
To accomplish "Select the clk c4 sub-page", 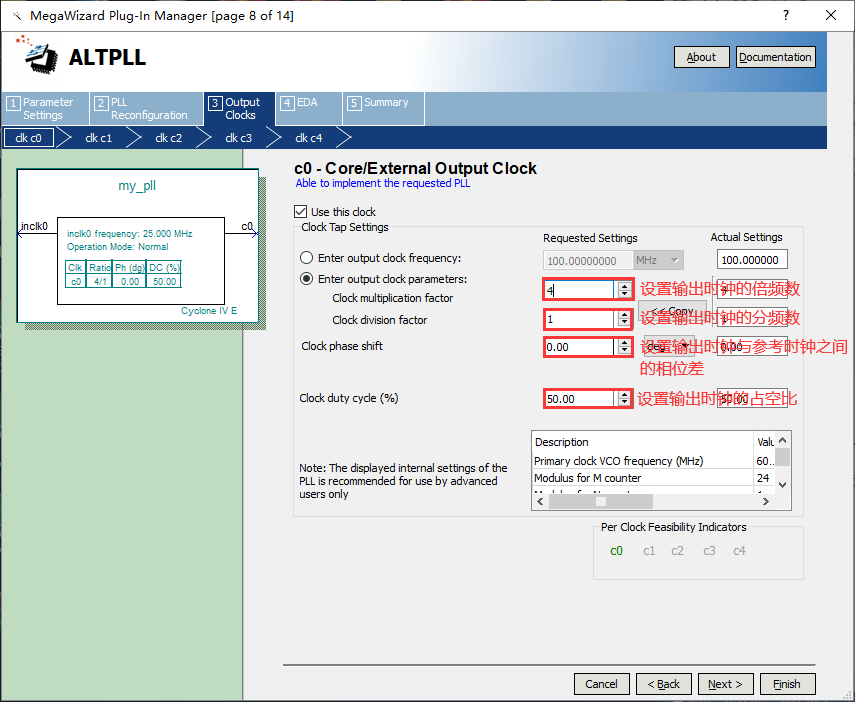I will [x=308, y=138].
